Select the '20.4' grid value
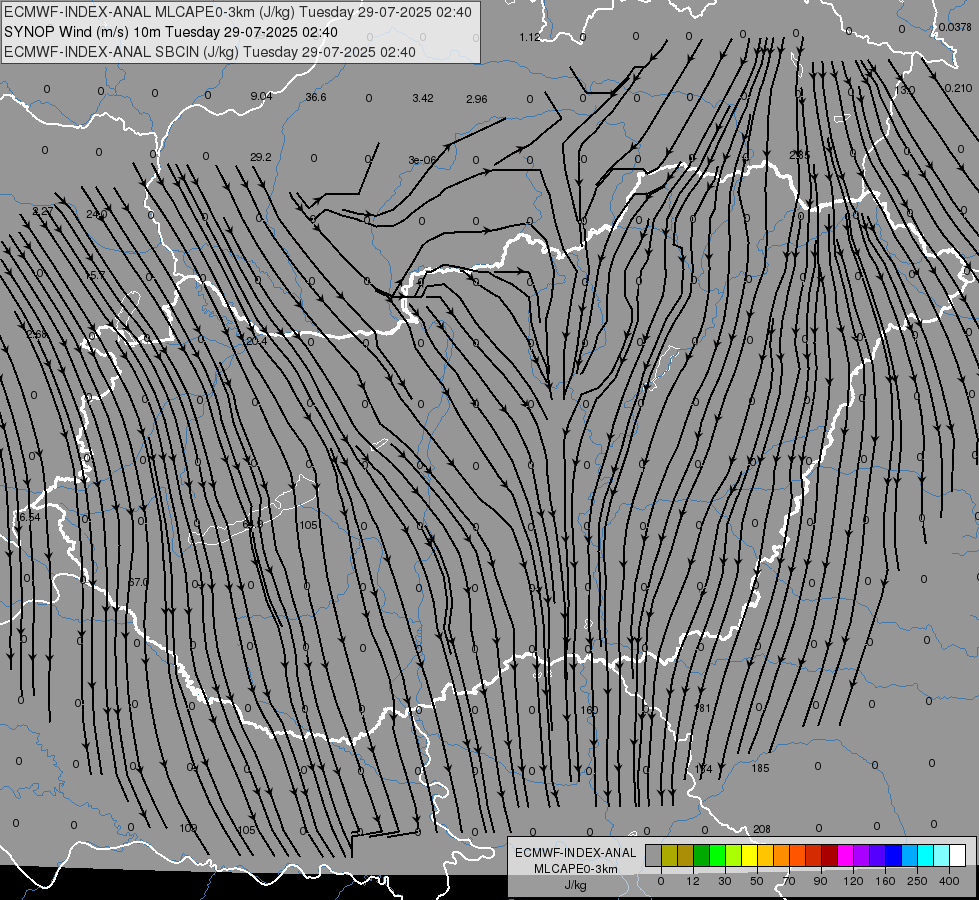The image size is (979, 900). coord(256,341)
